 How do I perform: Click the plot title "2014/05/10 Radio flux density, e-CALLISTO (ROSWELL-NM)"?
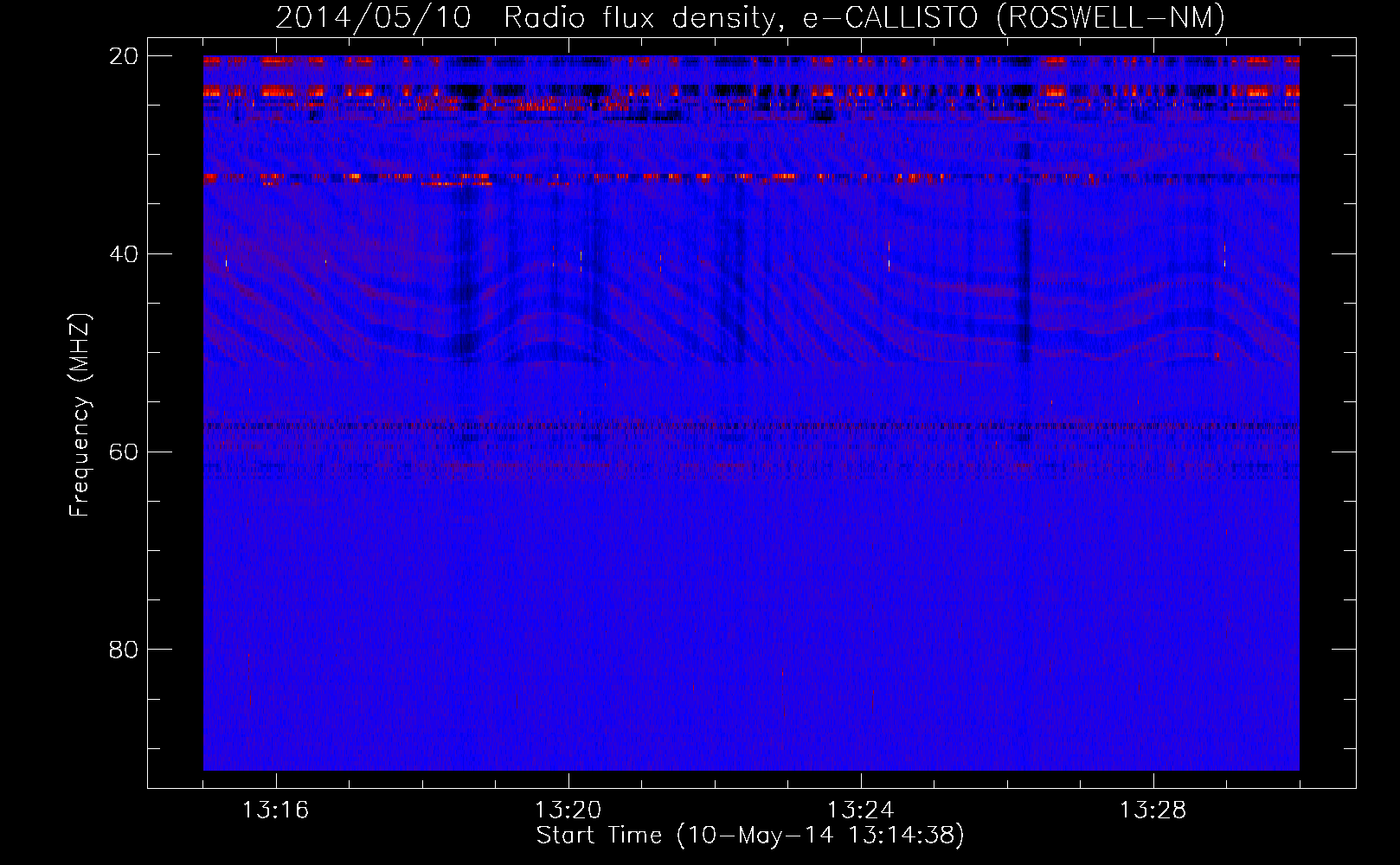750,17
